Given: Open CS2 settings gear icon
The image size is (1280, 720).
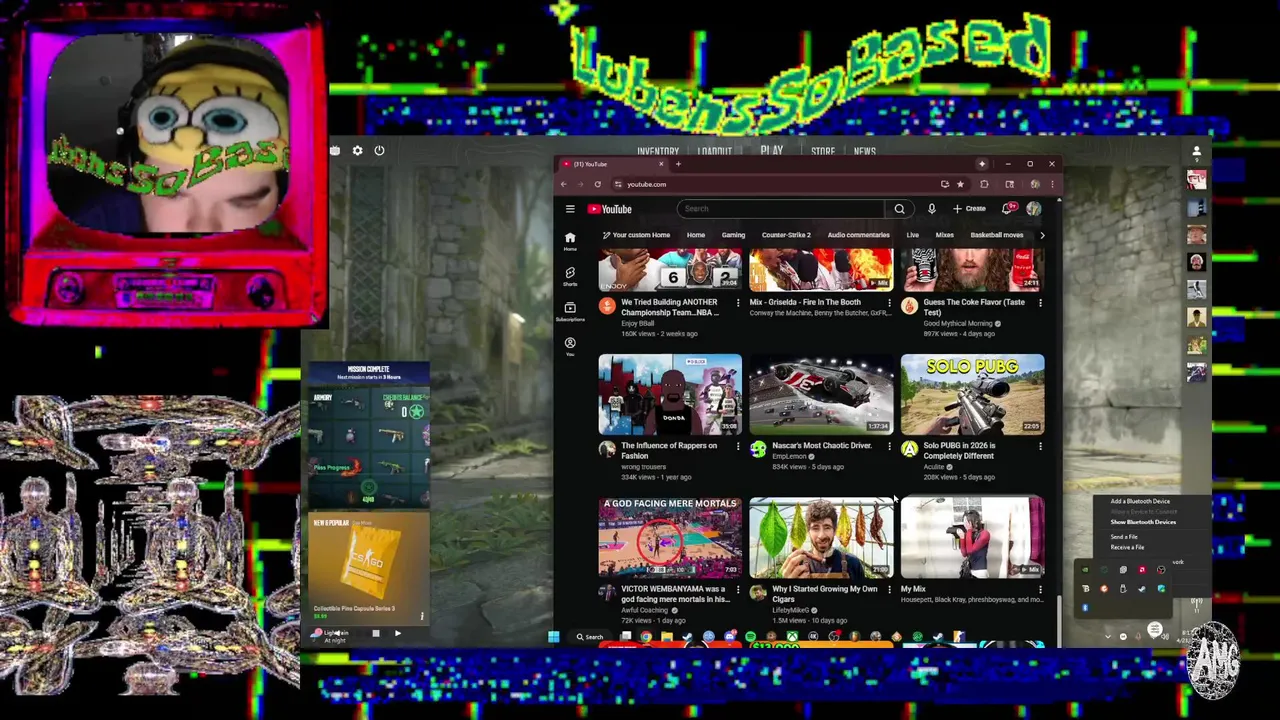Looking at the screenshot, I should (357, 151).
